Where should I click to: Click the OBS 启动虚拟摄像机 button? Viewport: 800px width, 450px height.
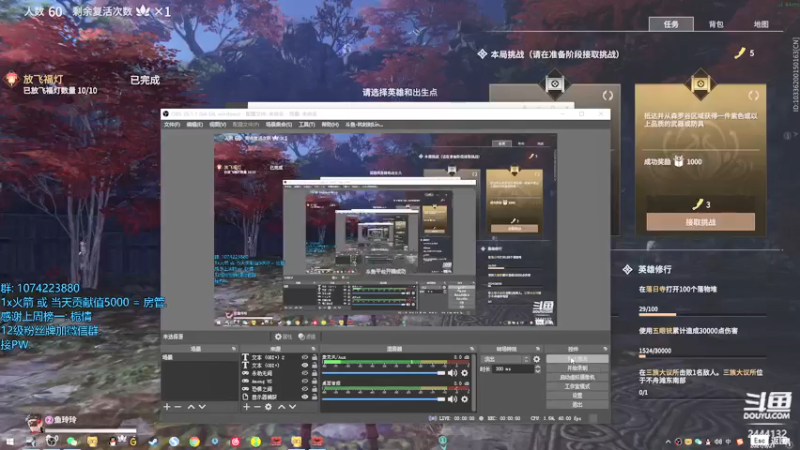[577, 377]
